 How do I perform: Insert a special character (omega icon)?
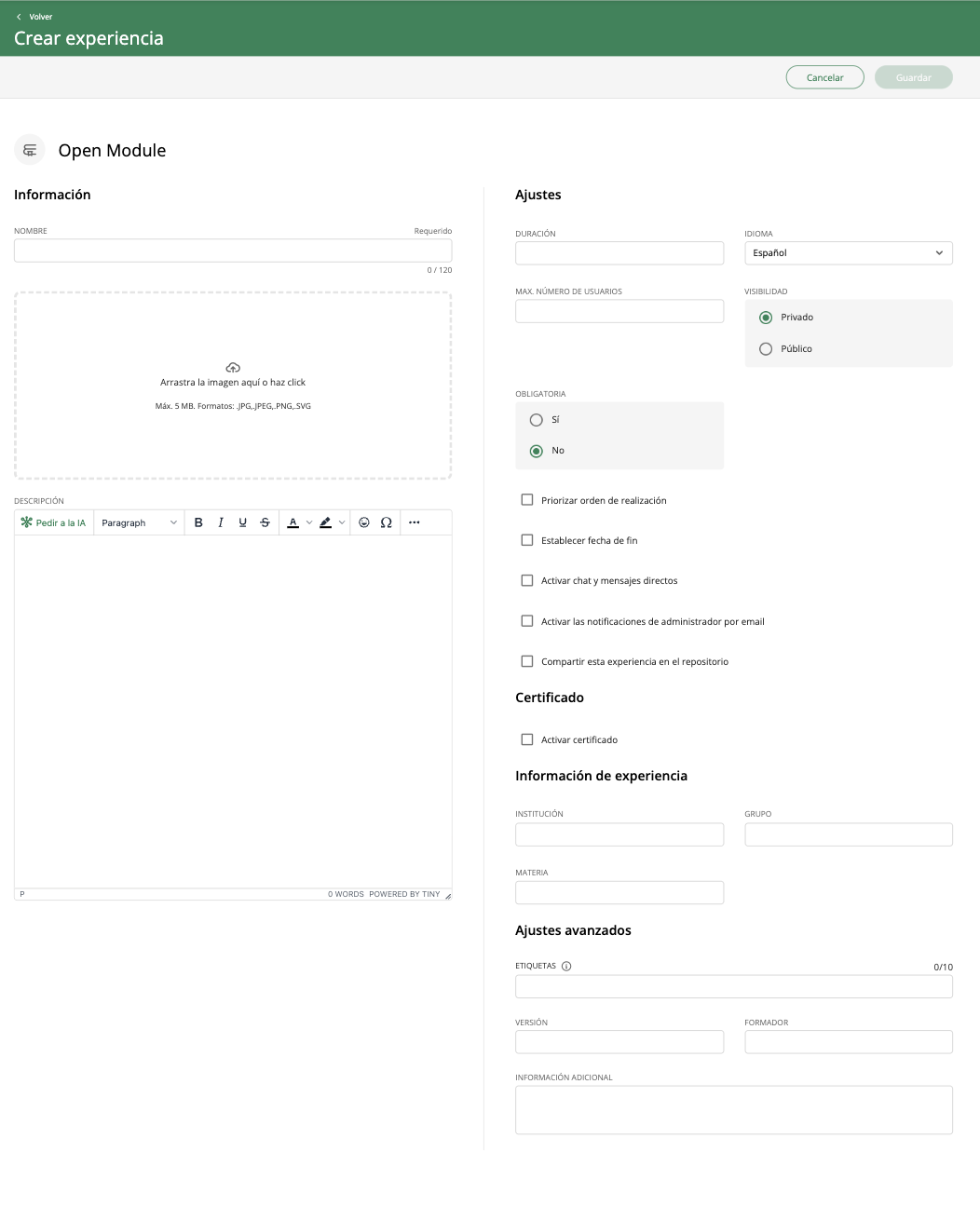pos(387,522)
